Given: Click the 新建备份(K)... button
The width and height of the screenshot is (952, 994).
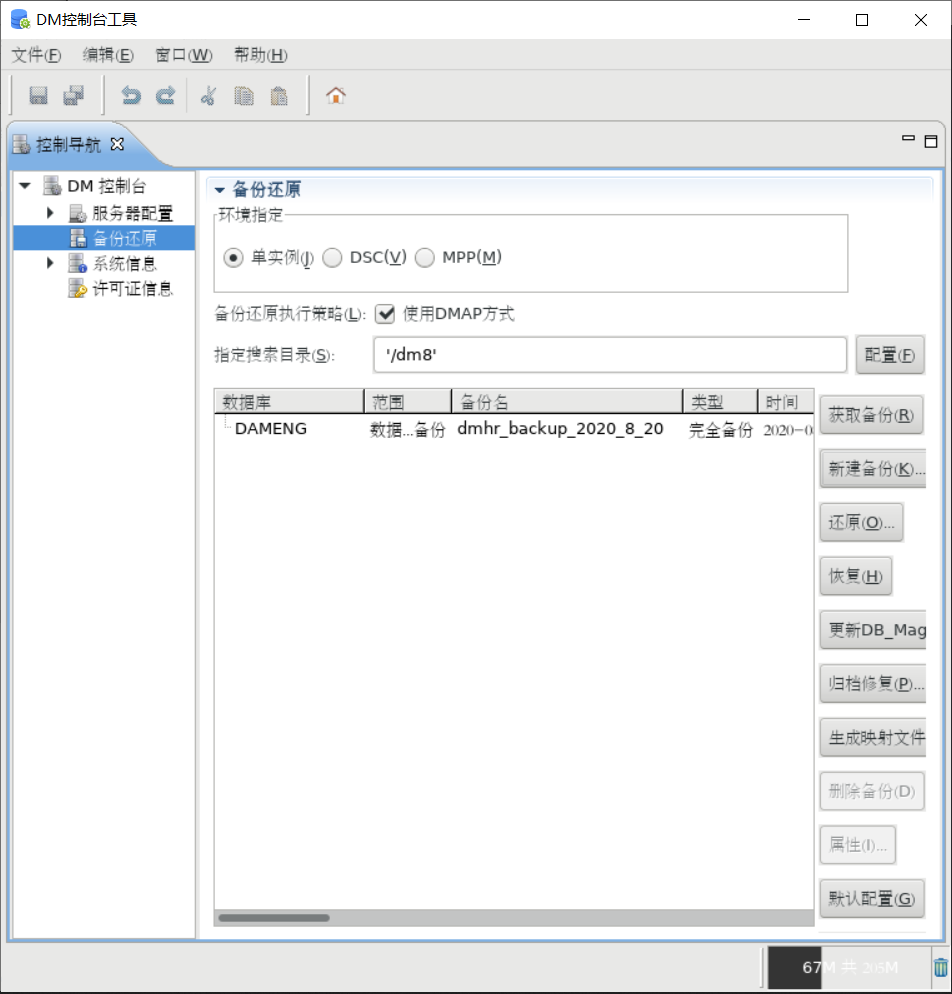Looking at the screenshot, I should pos(873,469).
